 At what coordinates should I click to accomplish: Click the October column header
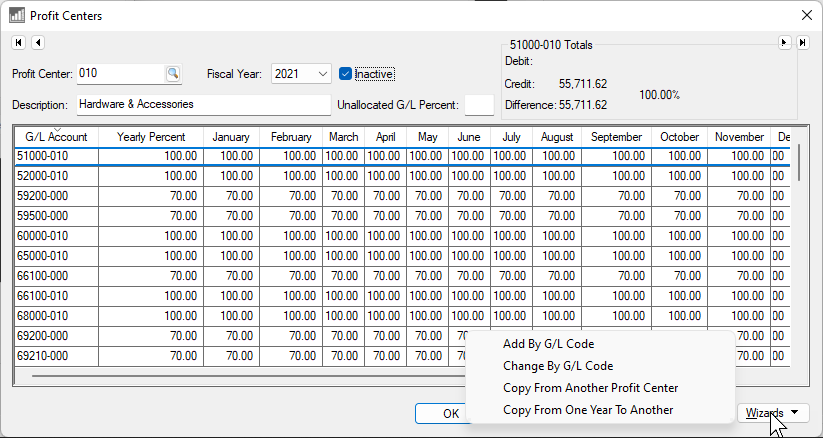(679, 137)
